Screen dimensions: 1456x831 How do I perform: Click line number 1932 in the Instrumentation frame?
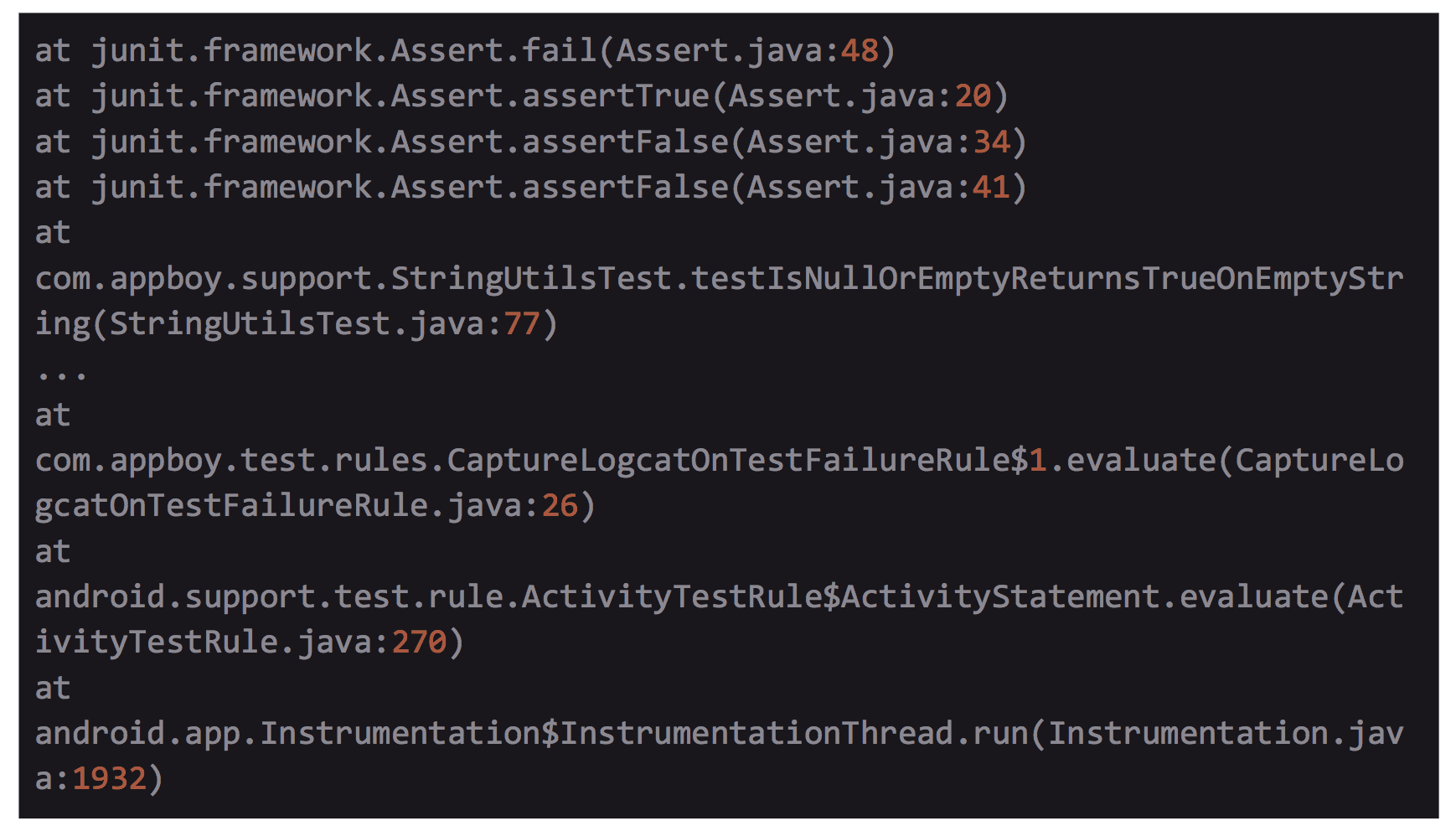[x=110, y=779]
